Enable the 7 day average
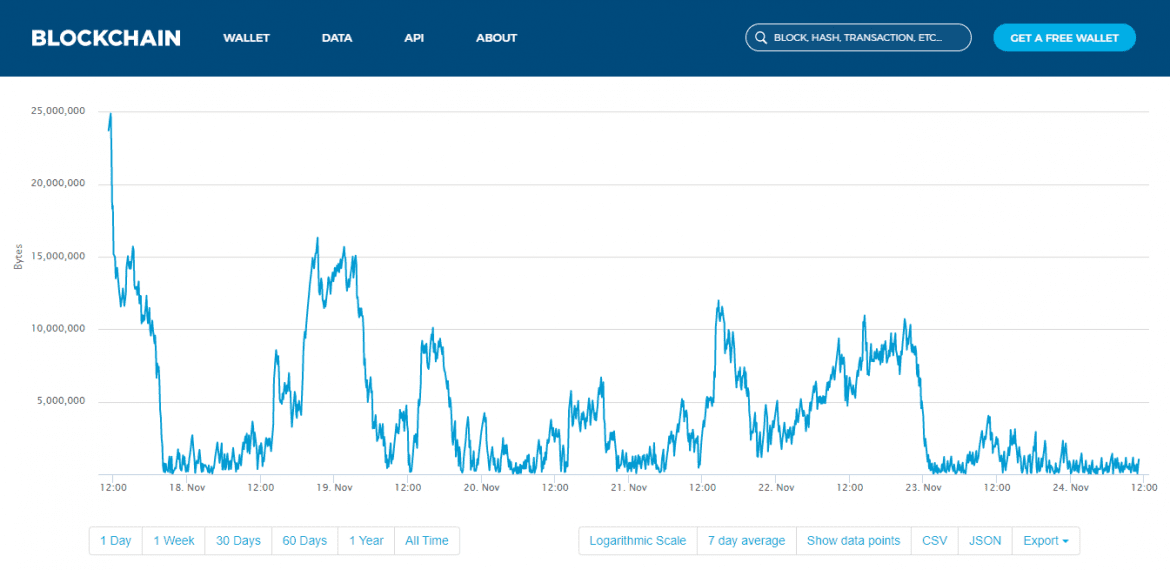Screen dimensions: 1170x570 pyautogui.click(x=747, y=541)
